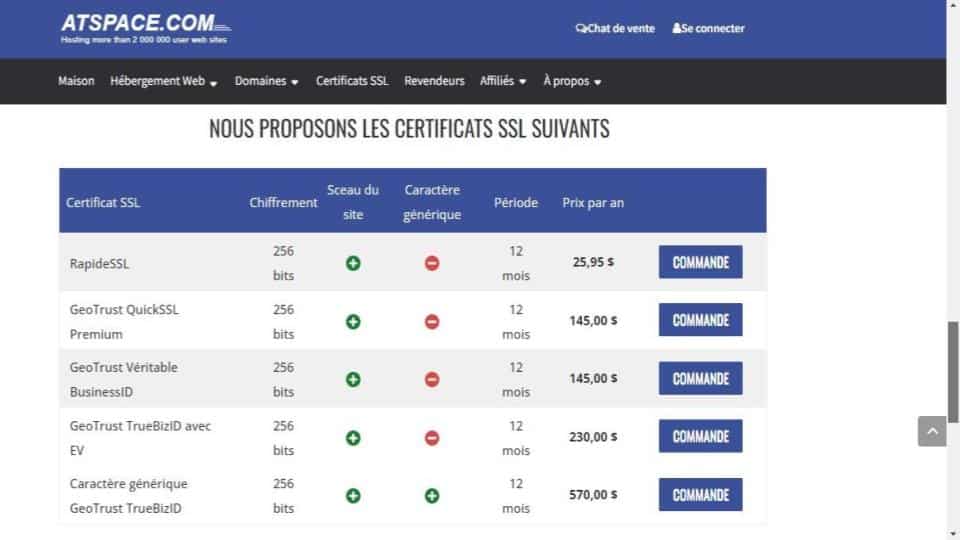
Task: Open Revendeurs menu item
Action: [x=434, y=81]
